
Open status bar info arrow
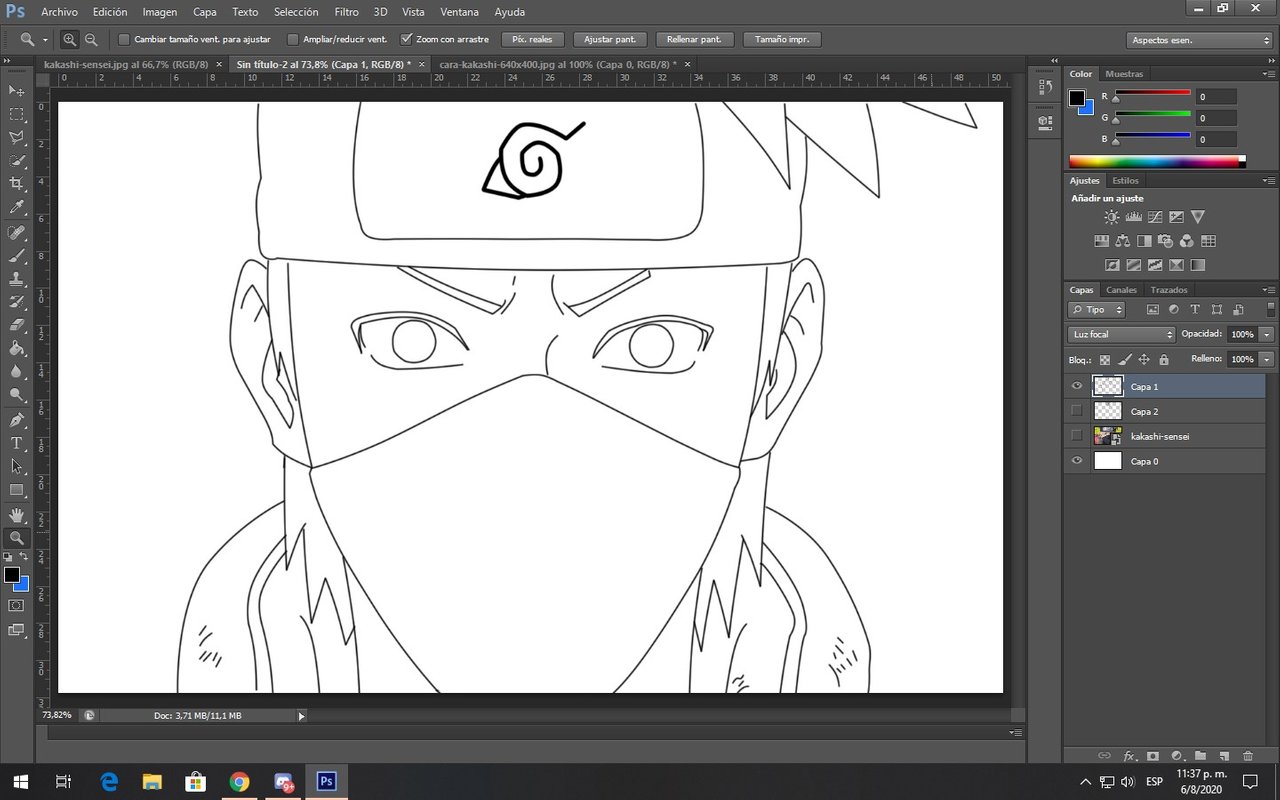tap(301, 716)
